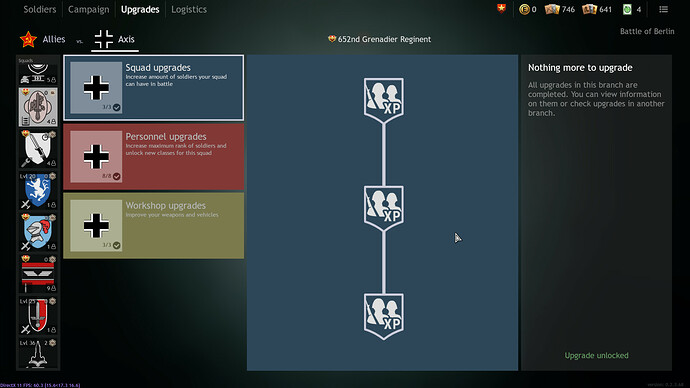This screenshot has width=690, height=388.
Task: Open the hamburger menu icon
Action: tap(664, 9)
